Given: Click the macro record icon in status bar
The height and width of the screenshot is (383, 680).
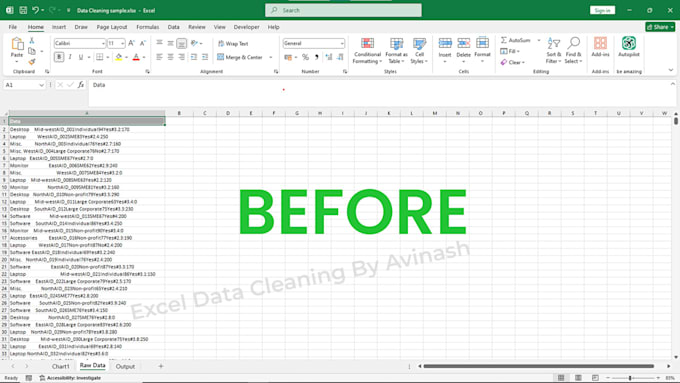Looking at the screenshot, I should (x=29, y=378).
